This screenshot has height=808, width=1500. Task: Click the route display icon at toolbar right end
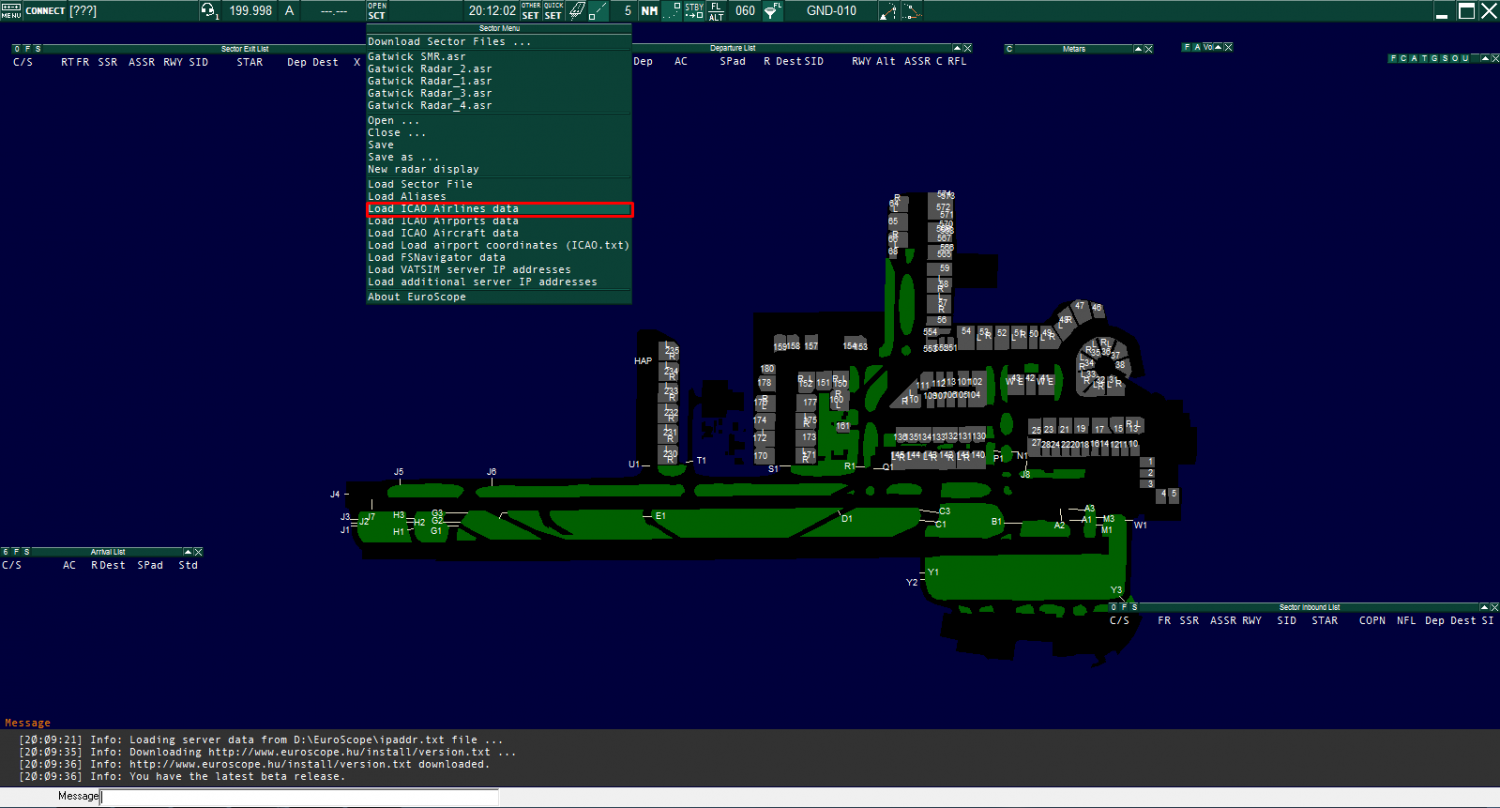click(911, 11)
